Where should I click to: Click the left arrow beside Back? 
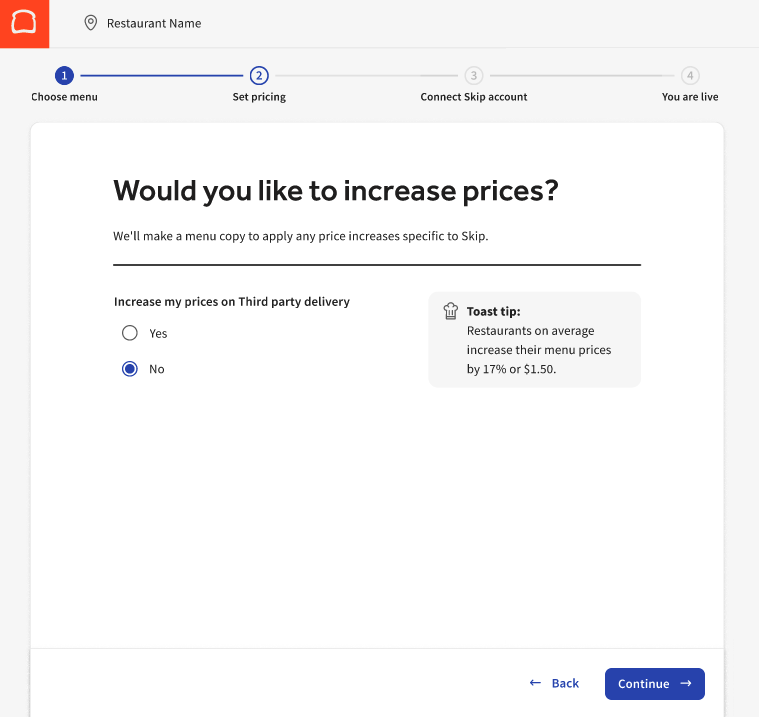tap(535, 683)
